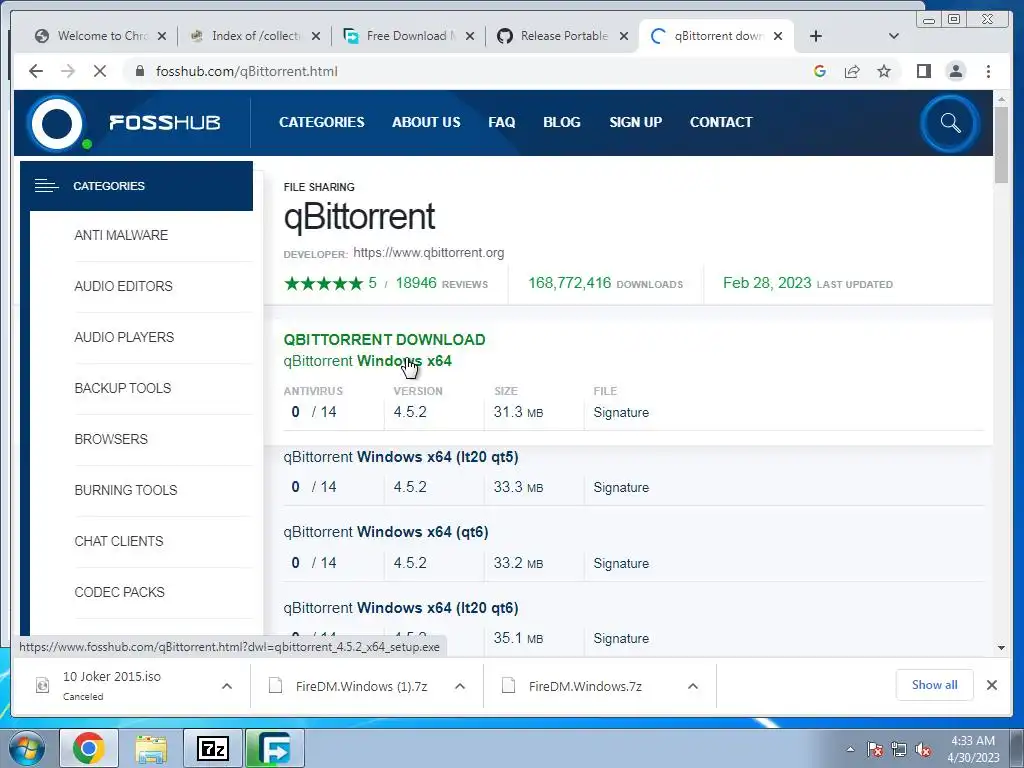The width and height of the screenshot is (1024, 768).
Task: Select BACKUP TOOLS category
Action: 123,388
